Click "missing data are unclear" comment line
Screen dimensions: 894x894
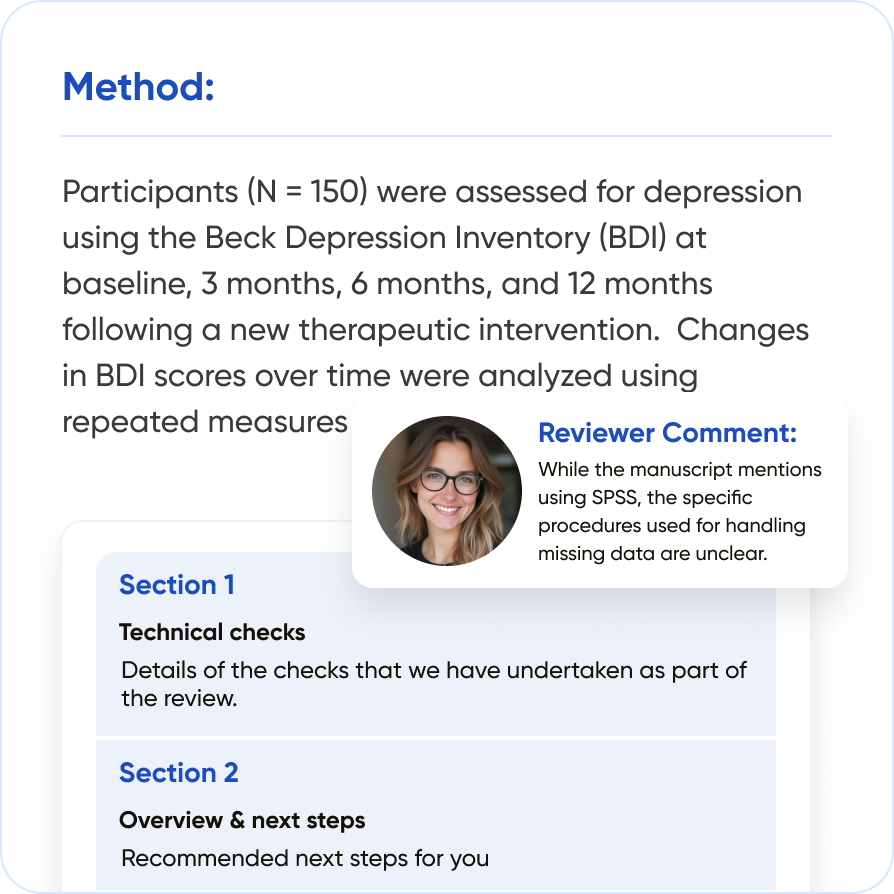[x=652, y=553]
